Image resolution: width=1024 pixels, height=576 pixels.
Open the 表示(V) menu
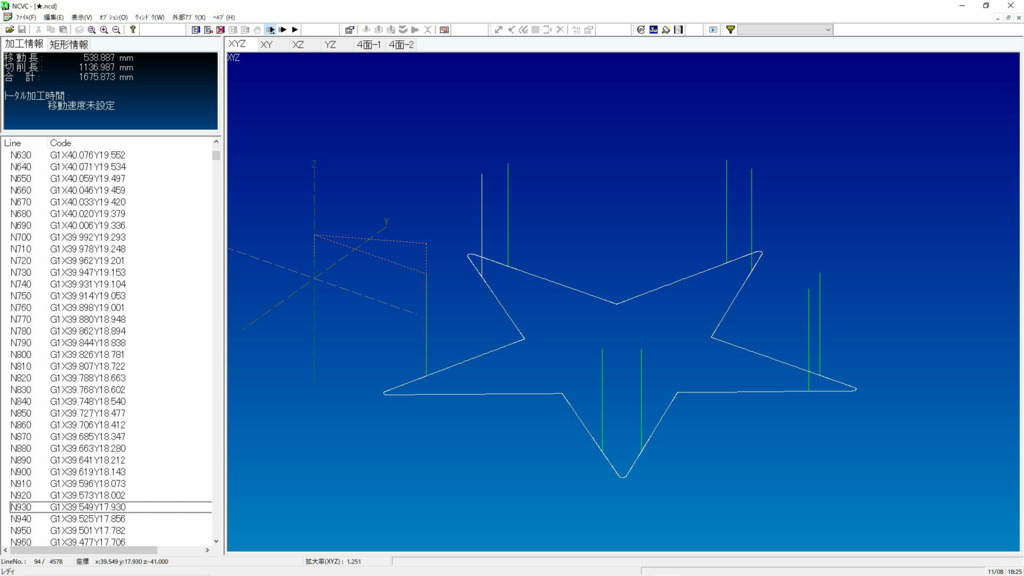(x=82, y=17)
